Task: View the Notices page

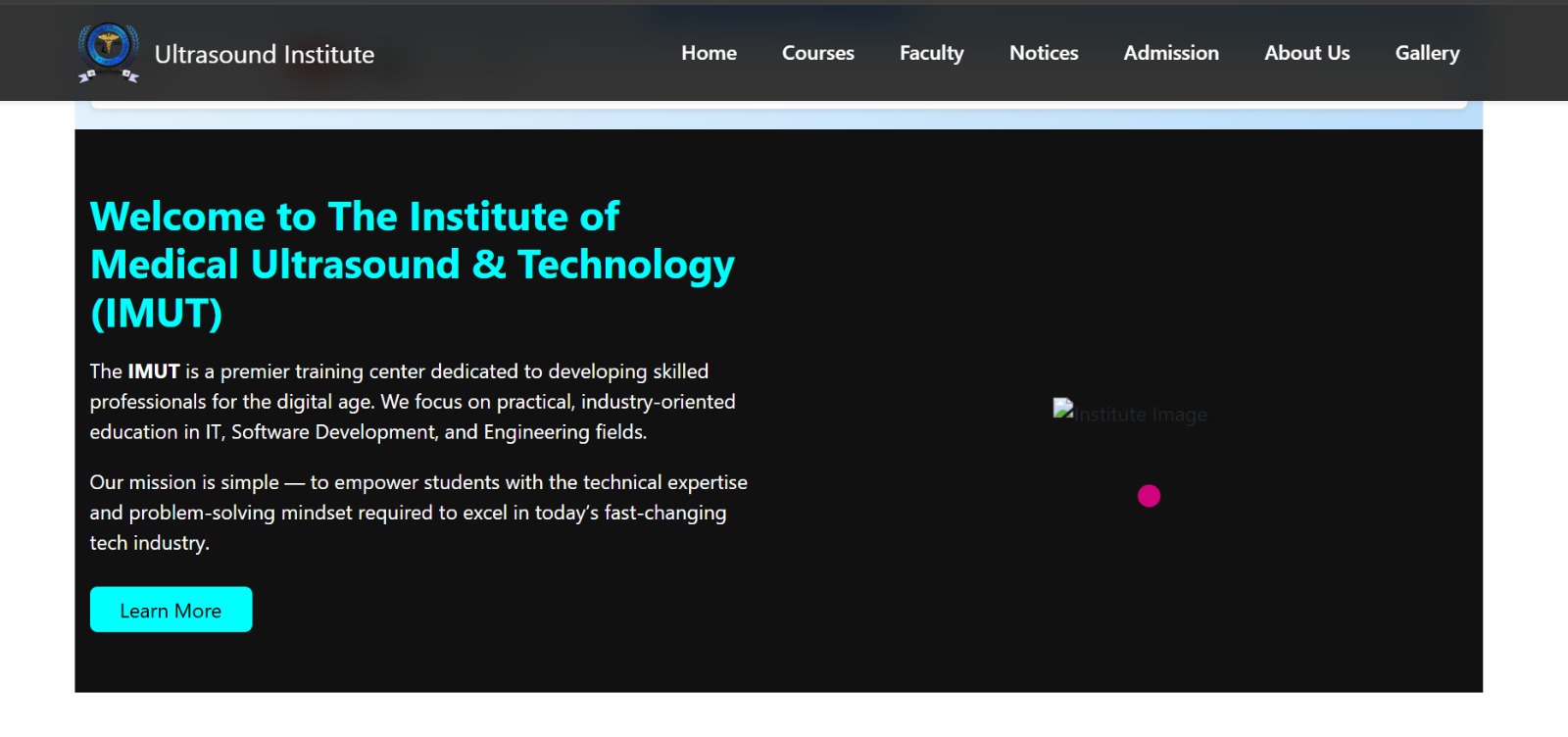Action: [1044, 53]
